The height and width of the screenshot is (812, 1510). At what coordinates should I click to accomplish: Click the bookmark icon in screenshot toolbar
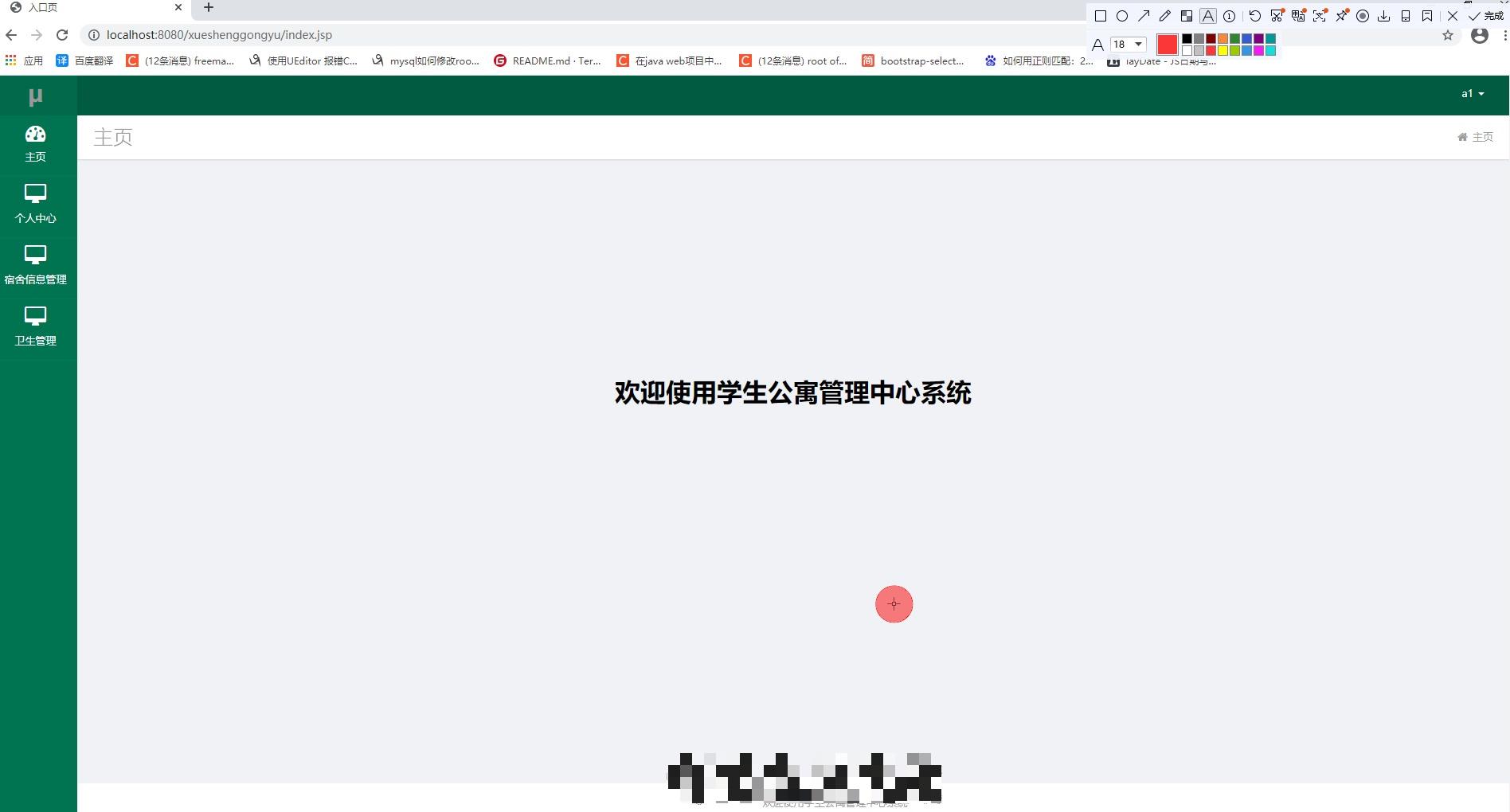1427,16
